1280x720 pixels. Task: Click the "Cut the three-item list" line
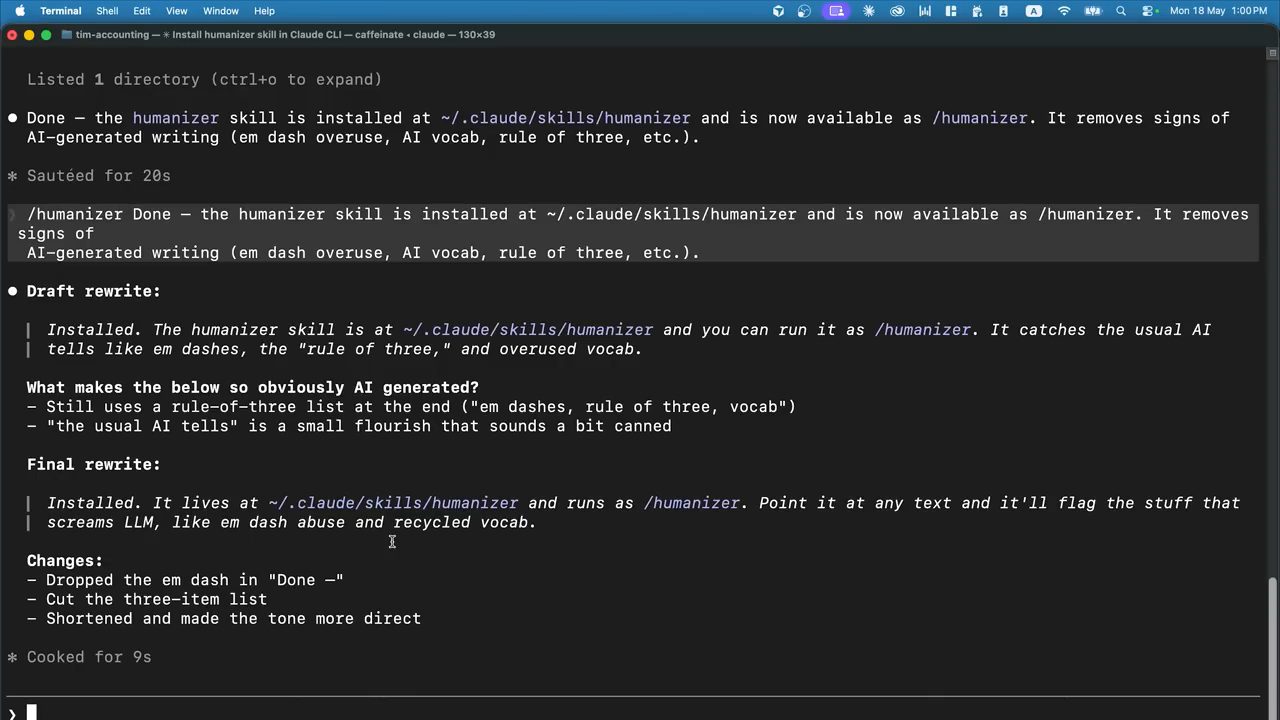point(147,599)
